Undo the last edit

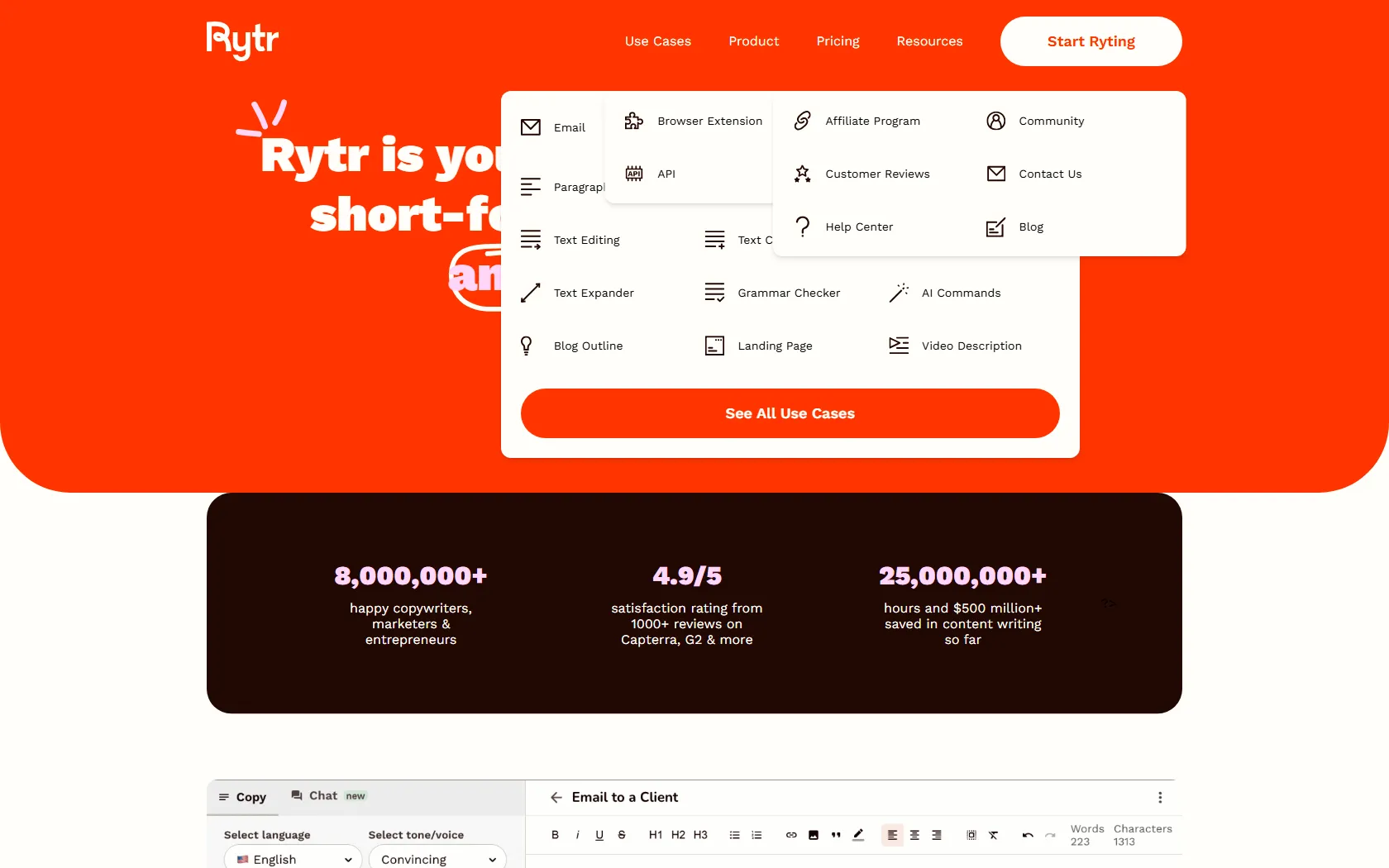click(1028, 835)
